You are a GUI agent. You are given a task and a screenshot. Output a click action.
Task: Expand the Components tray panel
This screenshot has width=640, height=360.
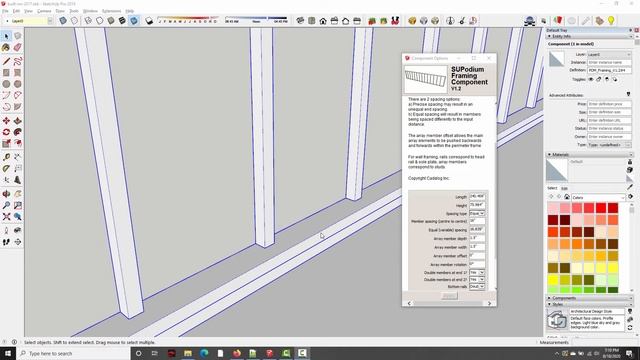589,298
